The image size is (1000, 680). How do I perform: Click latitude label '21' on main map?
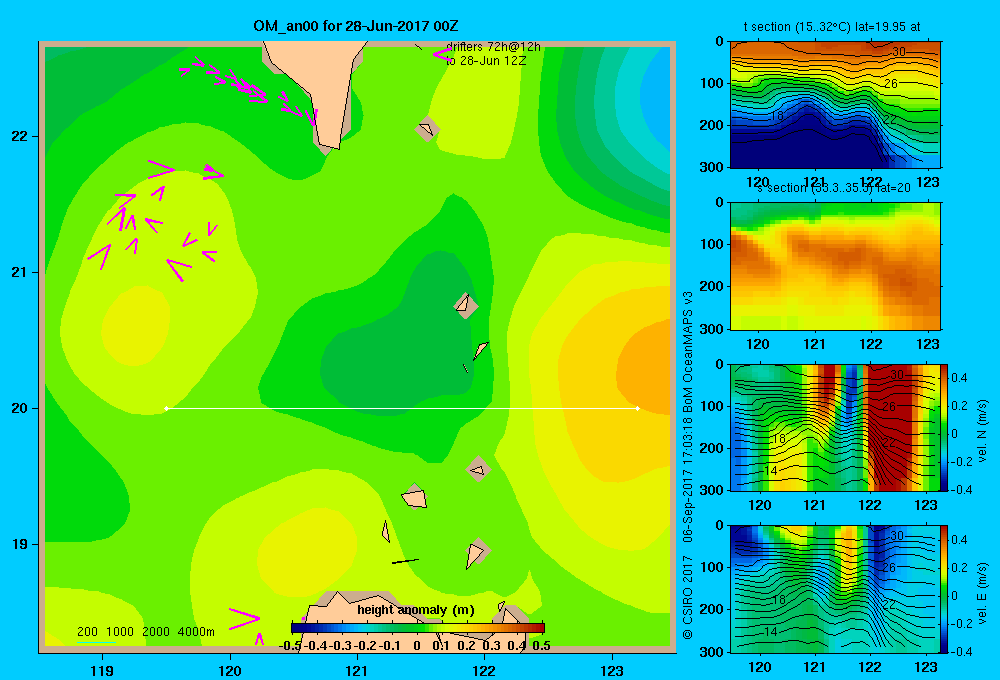tap(20, 272)
